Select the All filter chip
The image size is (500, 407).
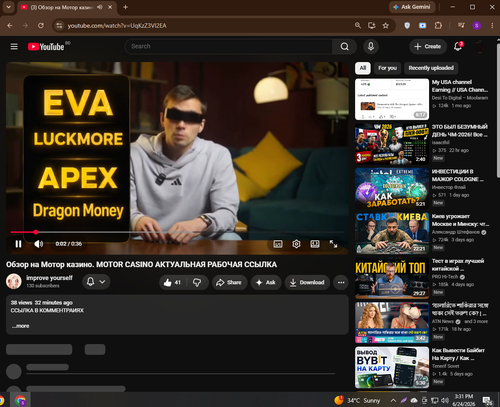coord(363,68)
